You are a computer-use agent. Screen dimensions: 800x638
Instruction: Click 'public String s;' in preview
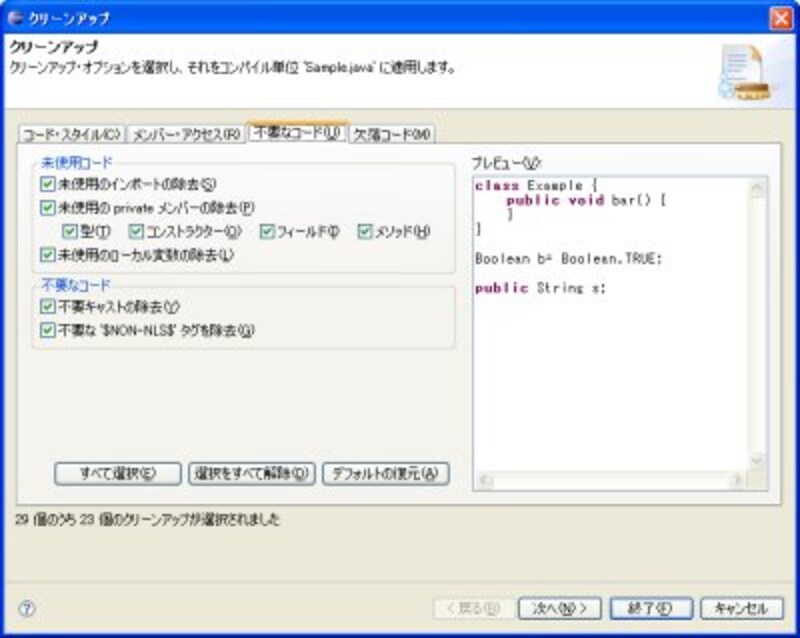(540, 288)
